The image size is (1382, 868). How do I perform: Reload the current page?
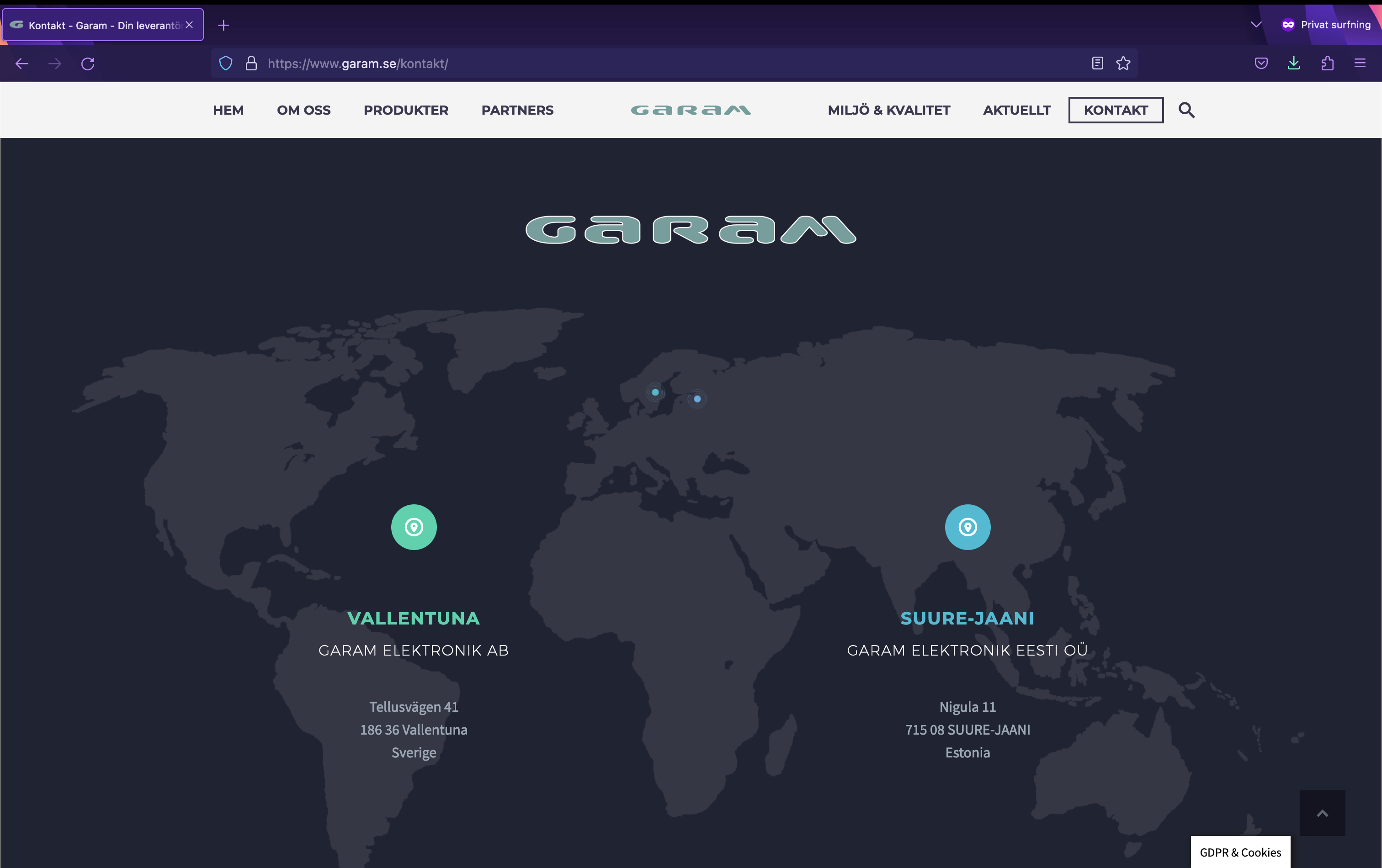[88, 64]
